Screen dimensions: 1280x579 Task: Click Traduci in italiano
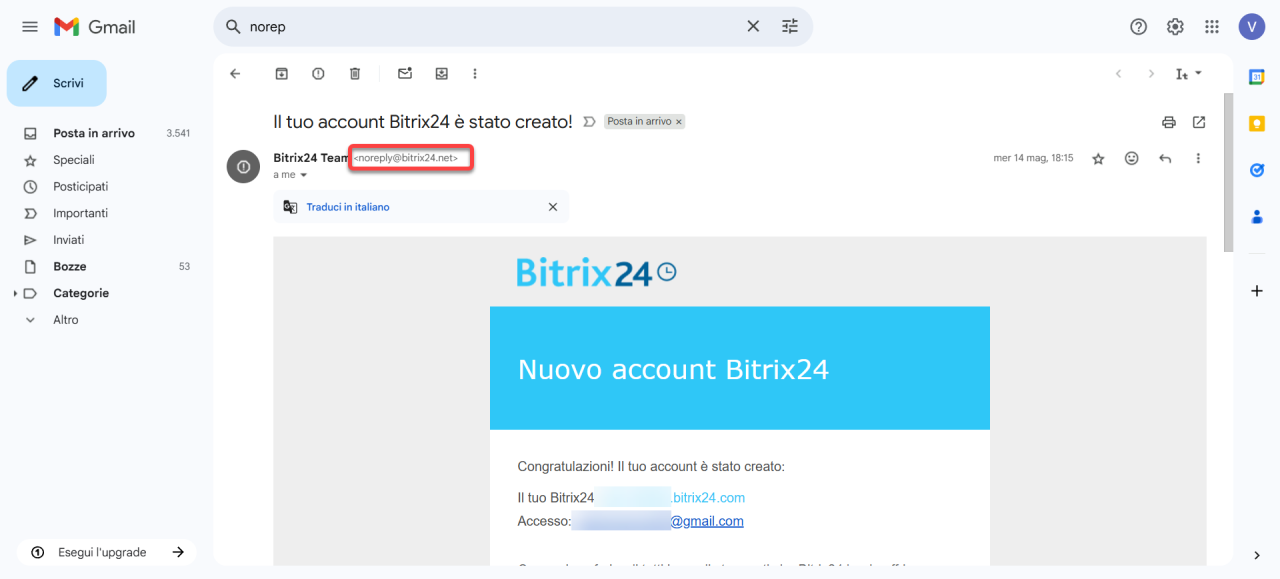pyautogui.click(x=348, y=207)
